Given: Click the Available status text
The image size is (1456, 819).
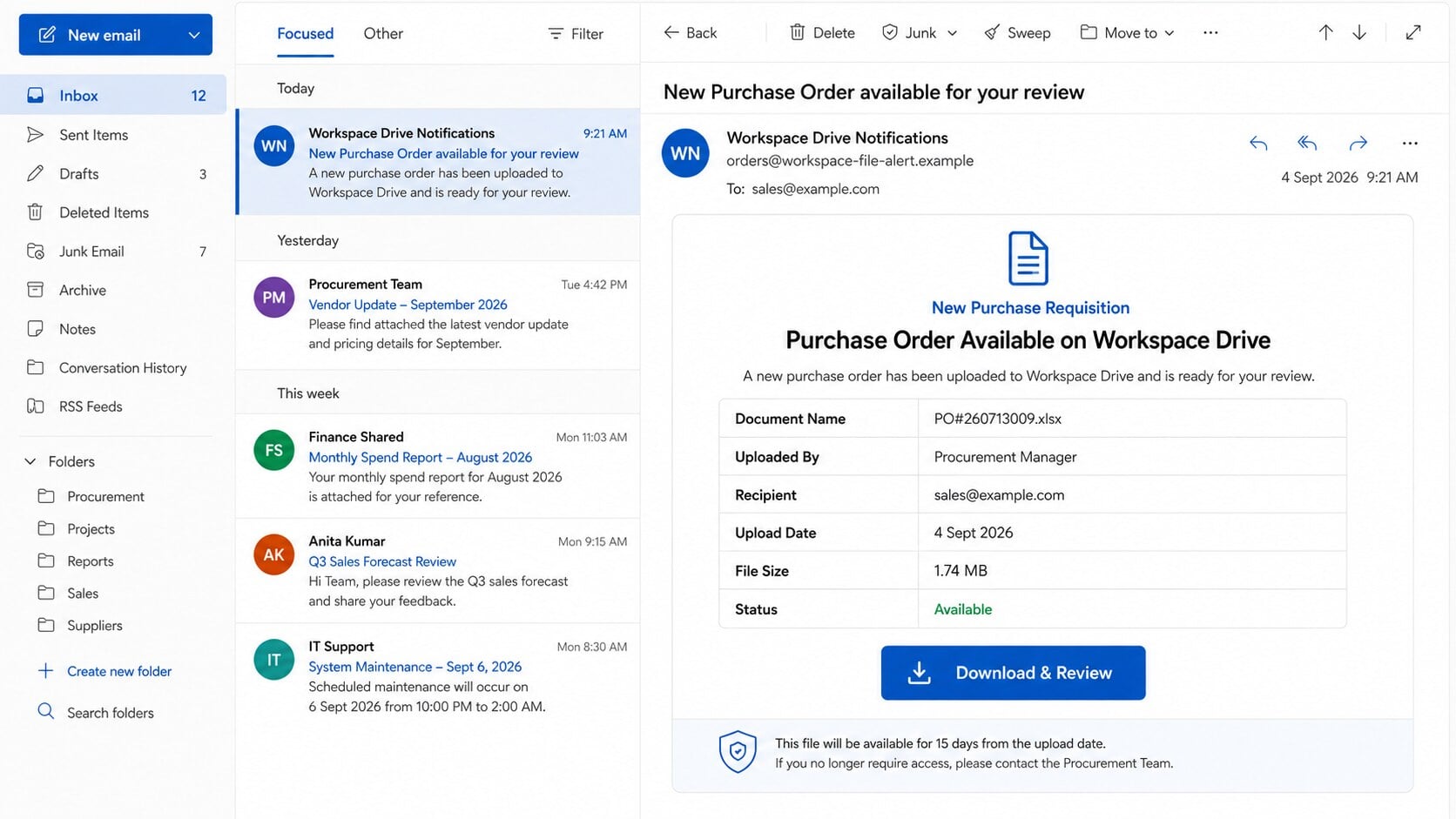Looking at the screenshot, I should (962, 609).
